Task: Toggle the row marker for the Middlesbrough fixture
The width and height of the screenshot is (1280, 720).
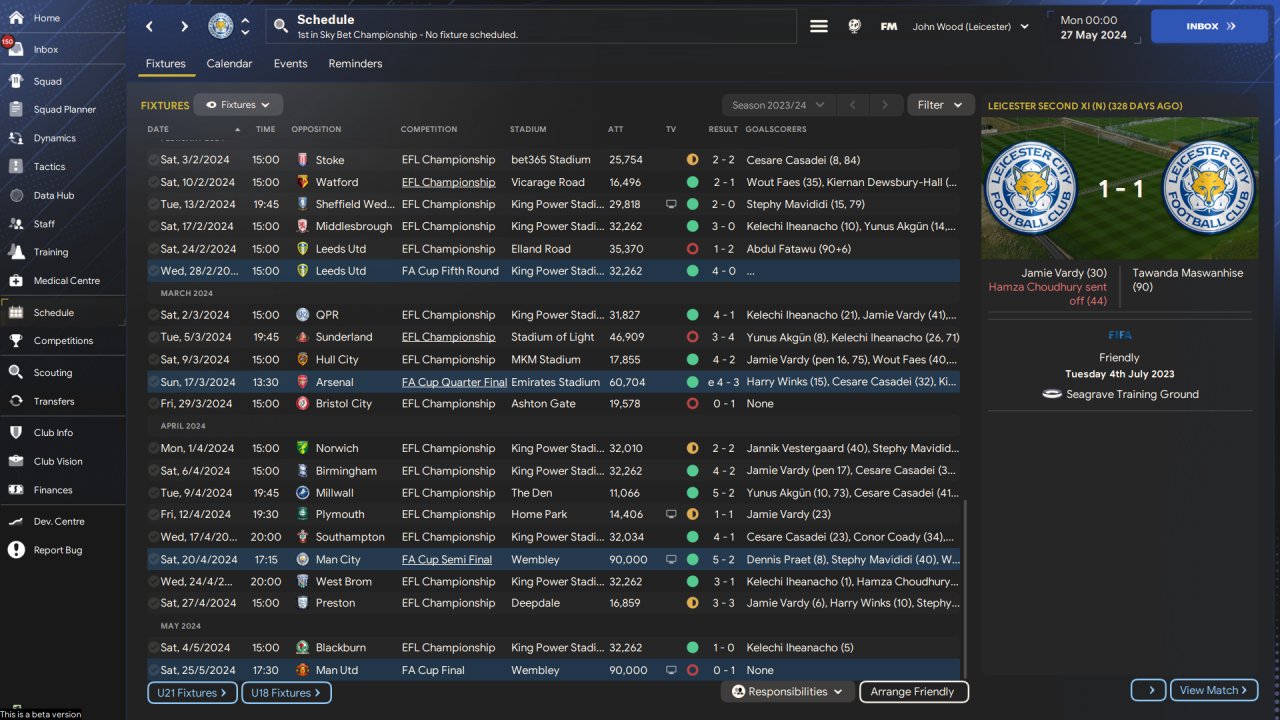Action: pos(153,227)
